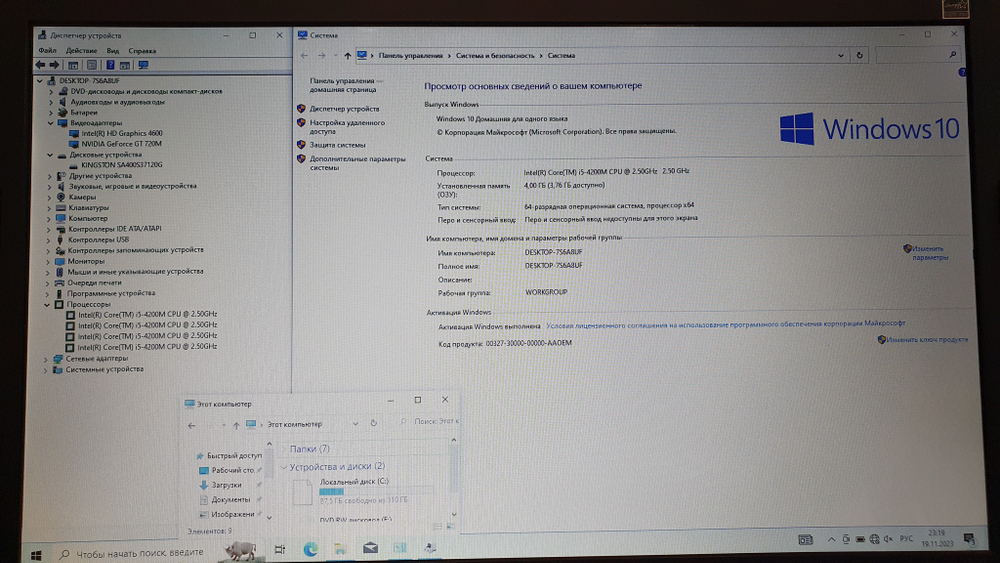Click the muted volume tray icon
Screen dimensions: 1000x563
(888, 539)
